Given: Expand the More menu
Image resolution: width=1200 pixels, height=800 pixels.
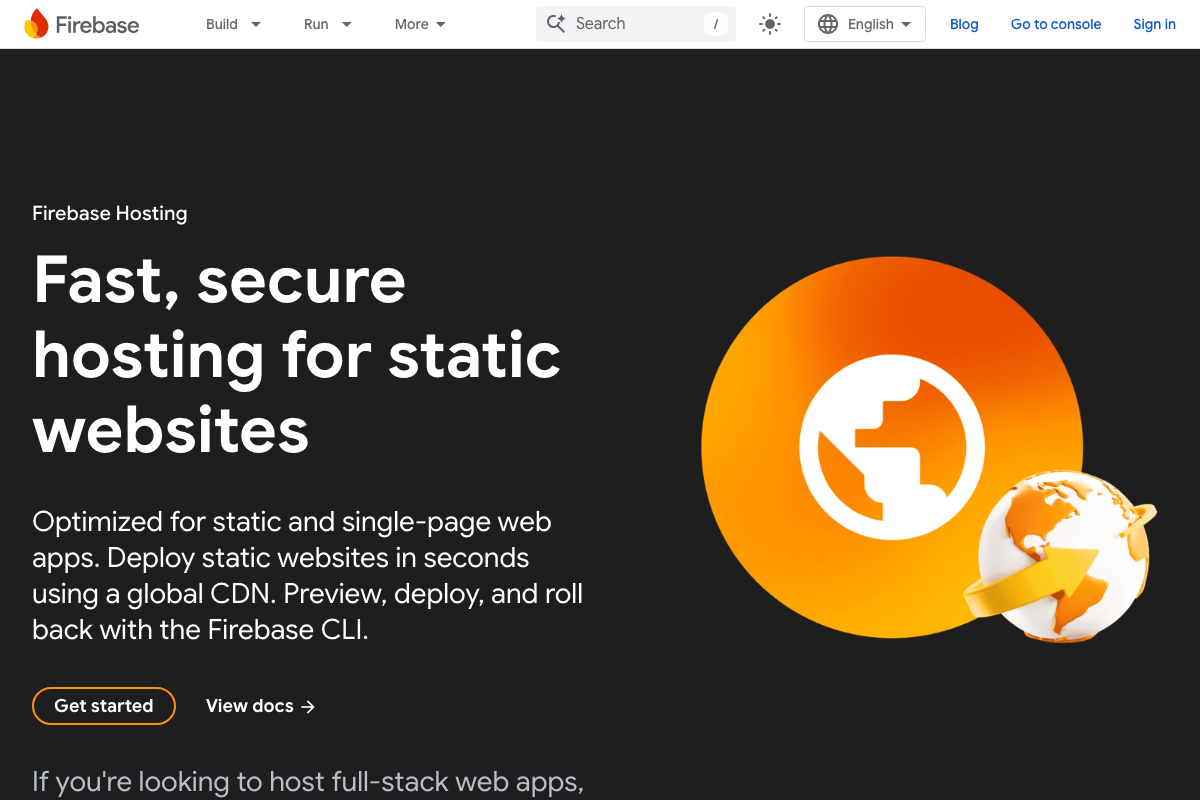Looking at the screenshot, I should click(x=420, y=24).
